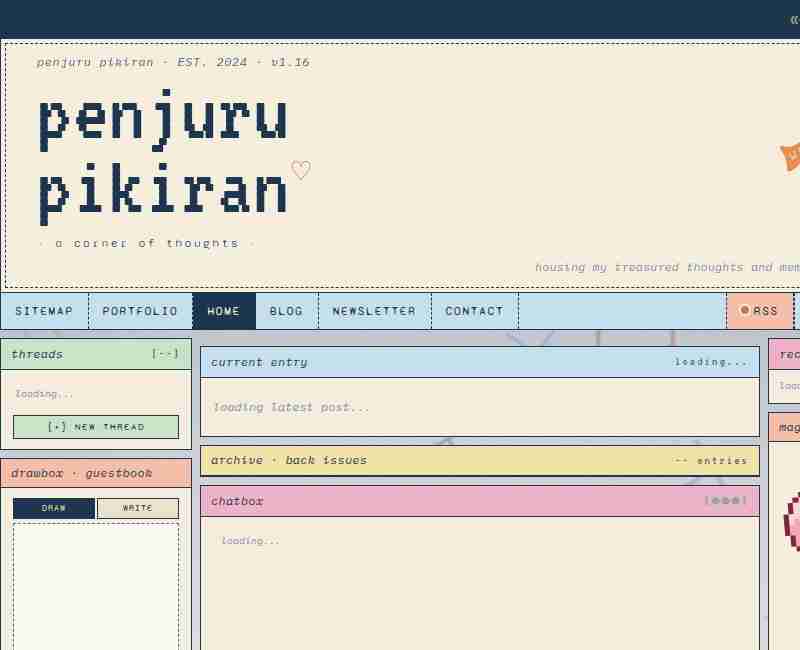Click the heart icon beside the site title
This screenshot has height=650, width=800.
[300, 171]
